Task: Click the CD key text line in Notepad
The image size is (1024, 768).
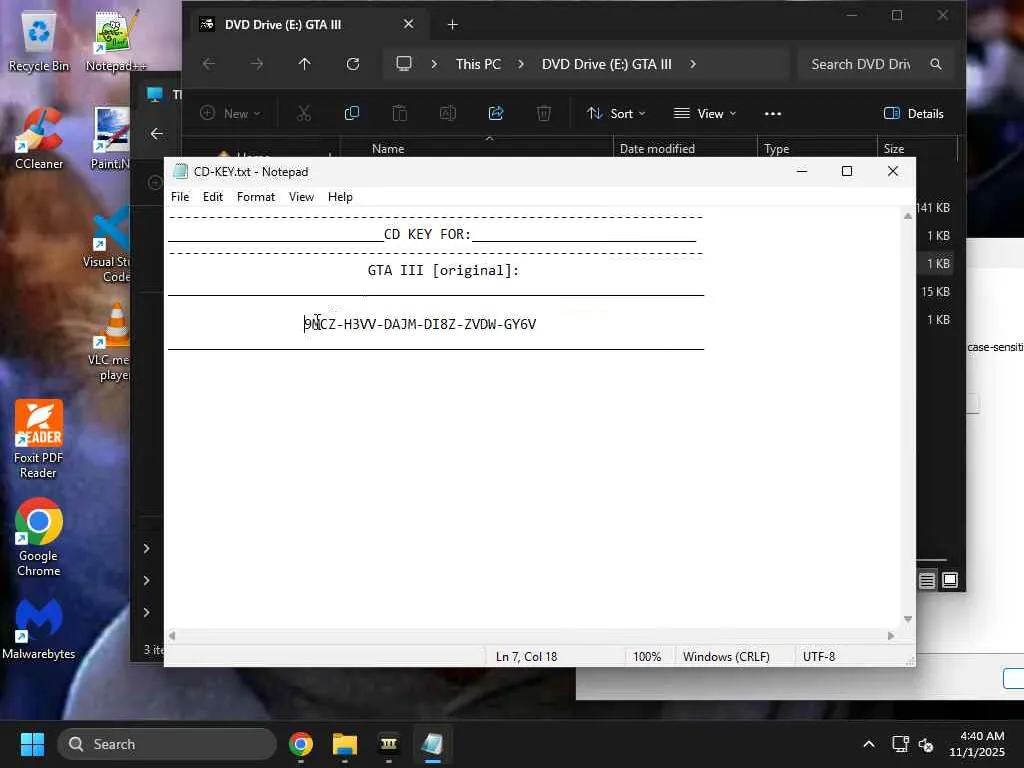Action: (x=420, y=325)
